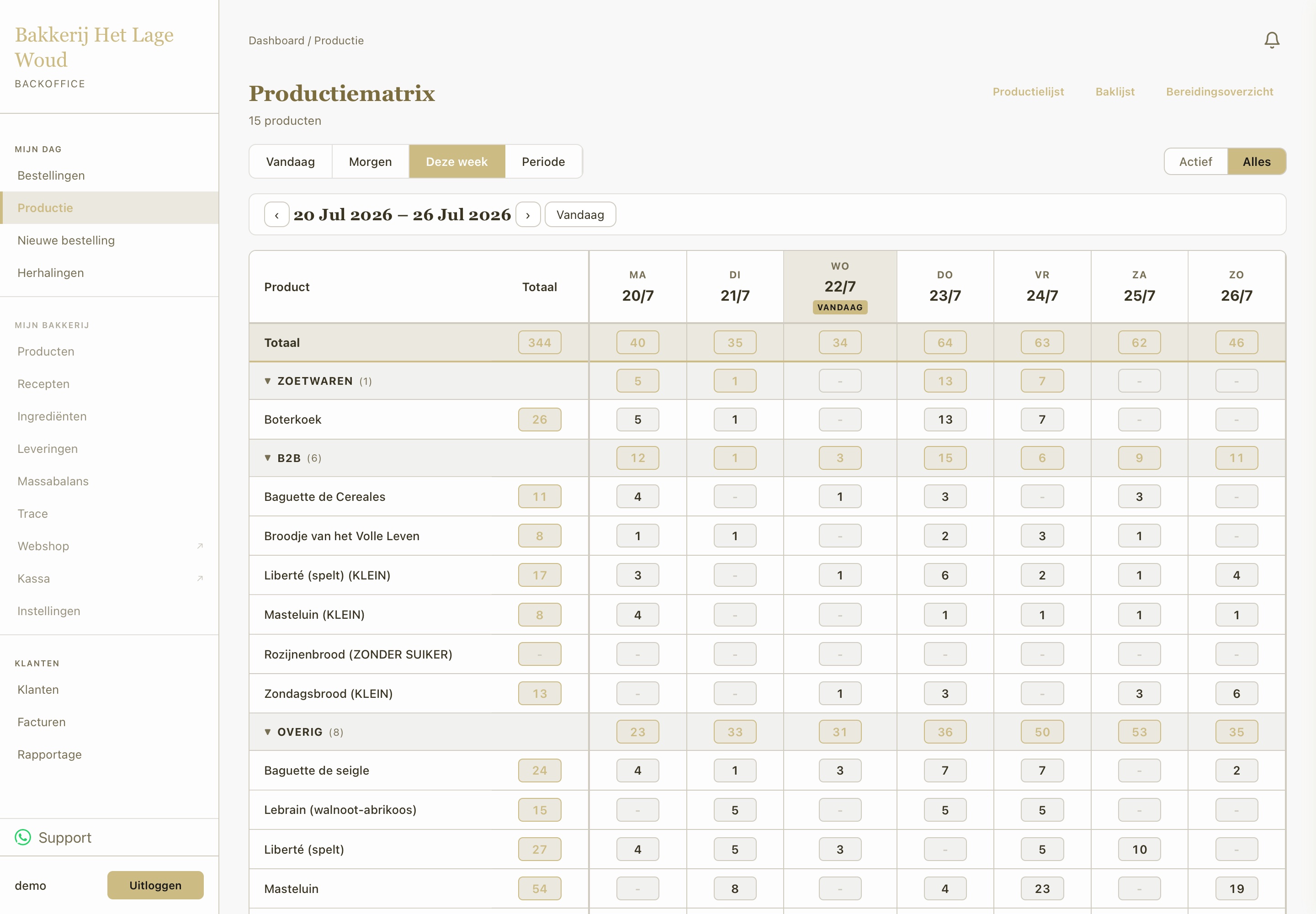The height and width of the screenshot is (914, 1316).
Task: Click external link arrow next to Webshop
Action: pos(200,546)
